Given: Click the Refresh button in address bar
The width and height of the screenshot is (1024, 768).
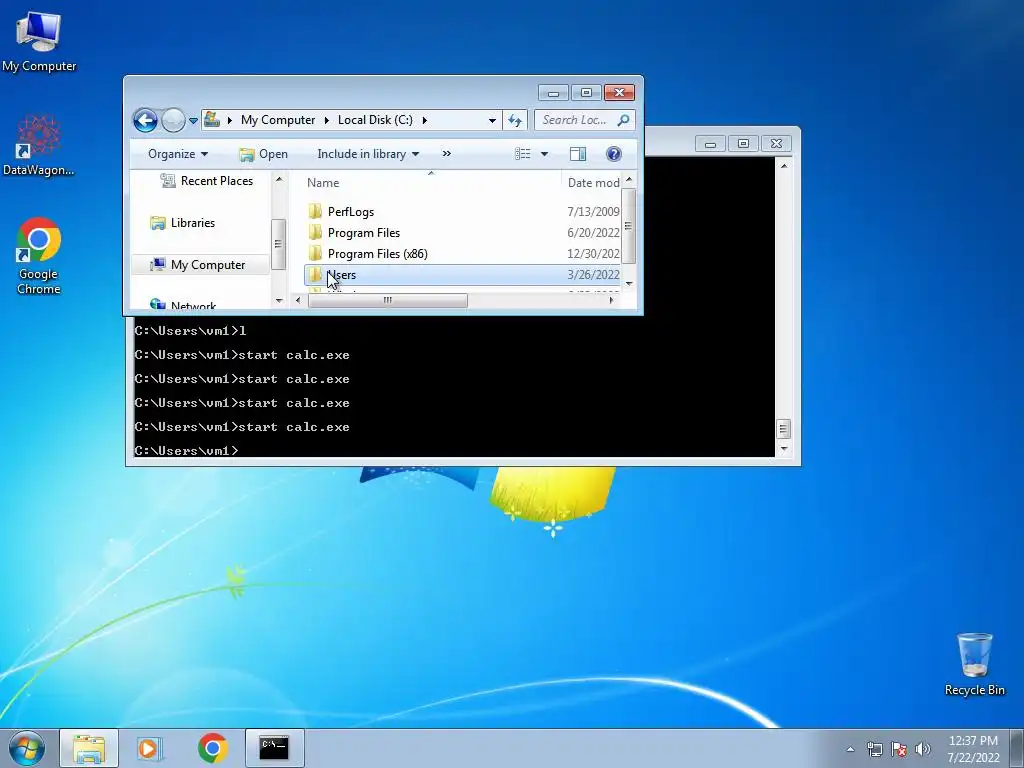Looking at the screenshot, I should [515, 120].
